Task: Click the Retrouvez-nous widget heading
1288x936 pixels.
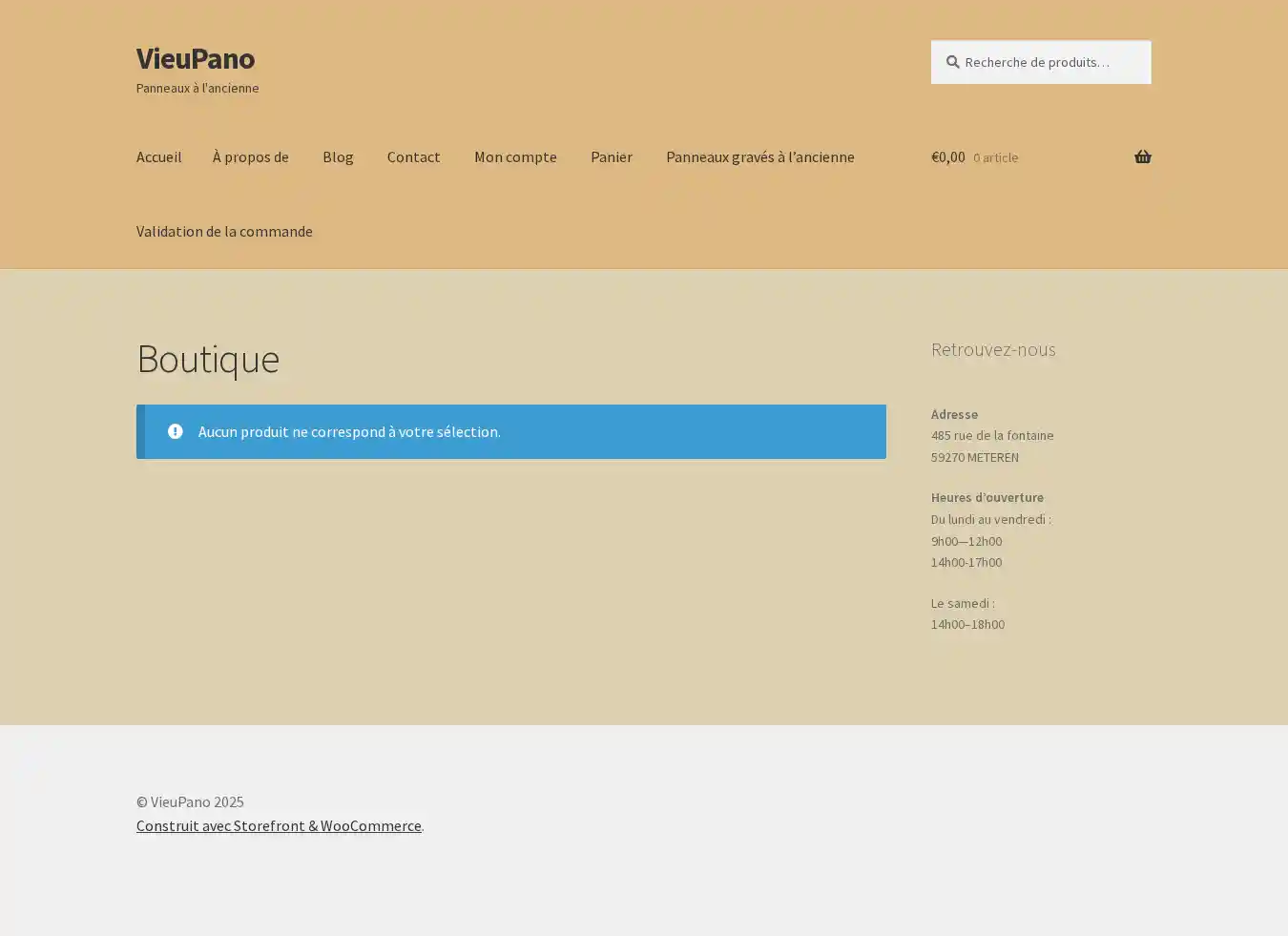Action: tap(992, 349)
